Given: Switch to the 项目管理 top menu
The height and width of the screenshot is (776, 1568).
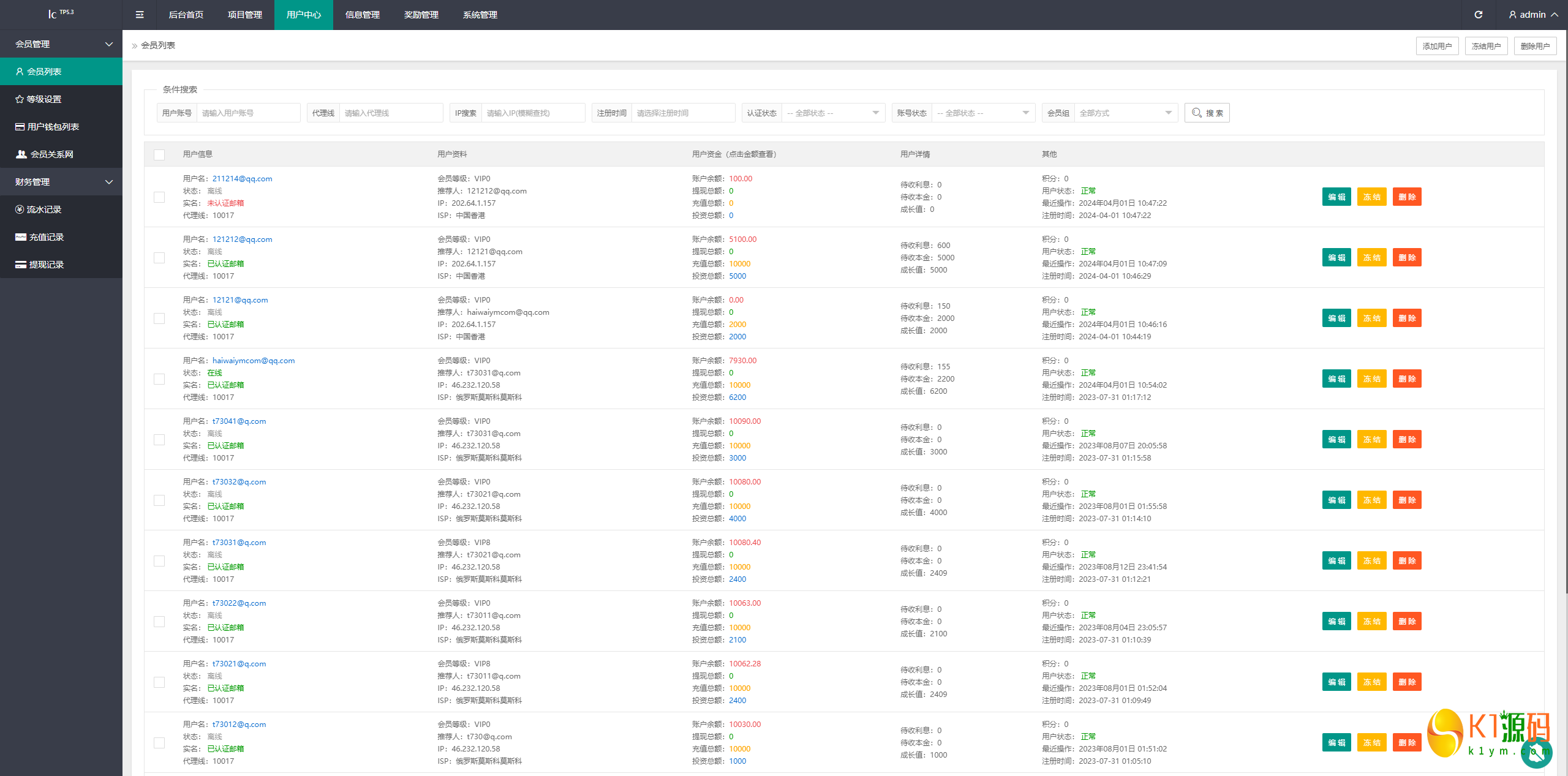Looking at the screenshot, I should tap(245, 15).
